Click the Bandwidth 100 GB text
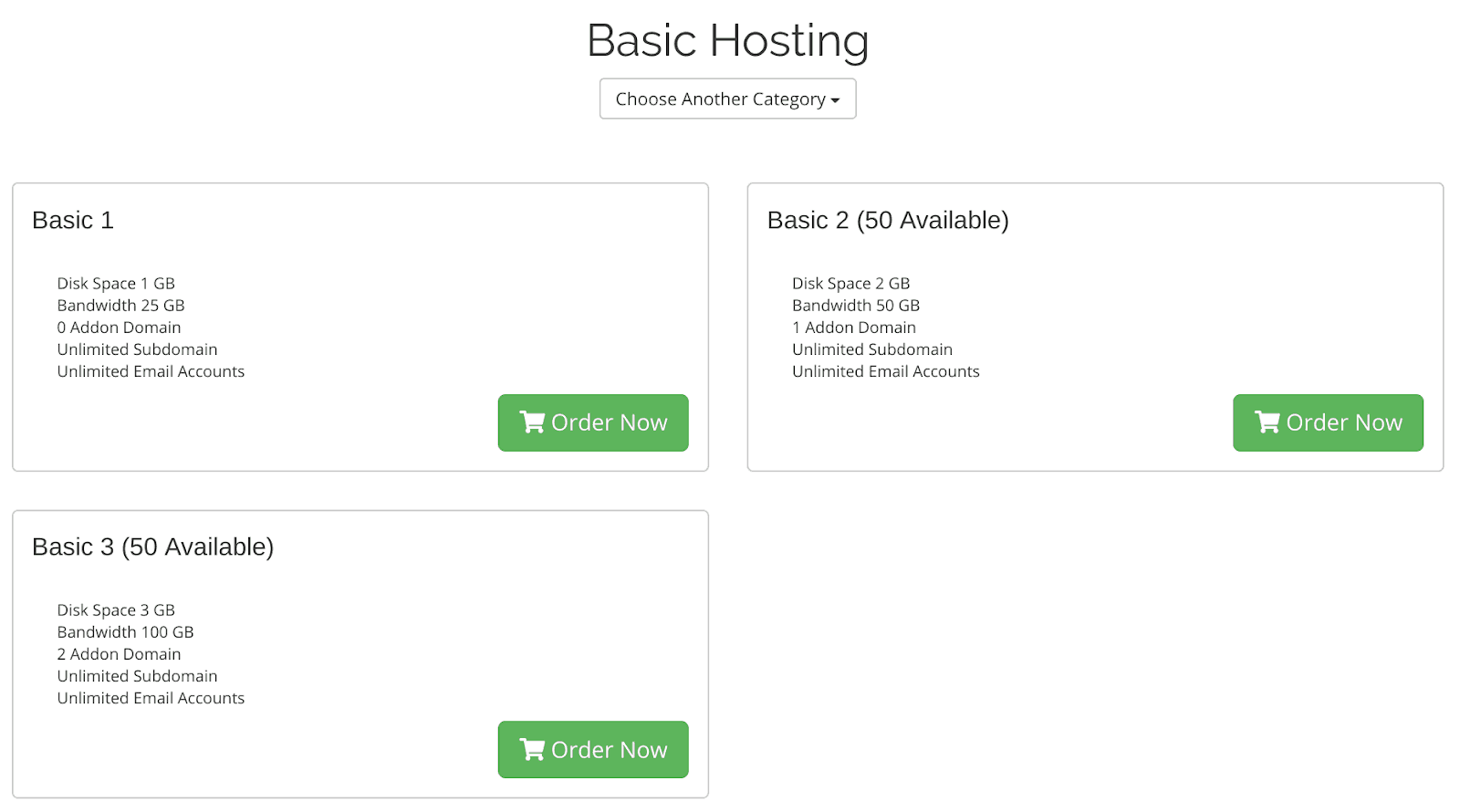 point(125,632)
